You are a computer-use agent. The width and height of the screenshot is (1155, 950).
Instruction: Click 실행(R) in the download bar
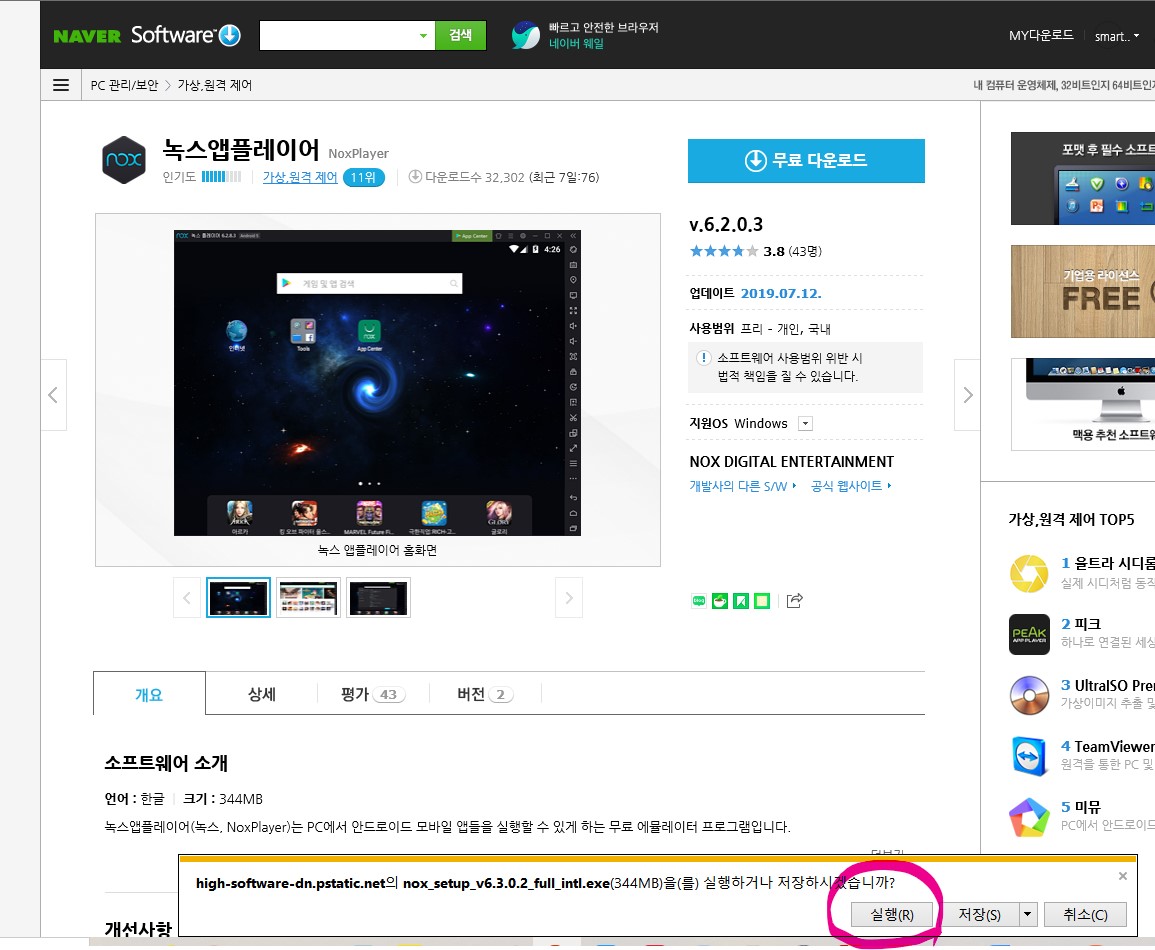tap(892, 915)
